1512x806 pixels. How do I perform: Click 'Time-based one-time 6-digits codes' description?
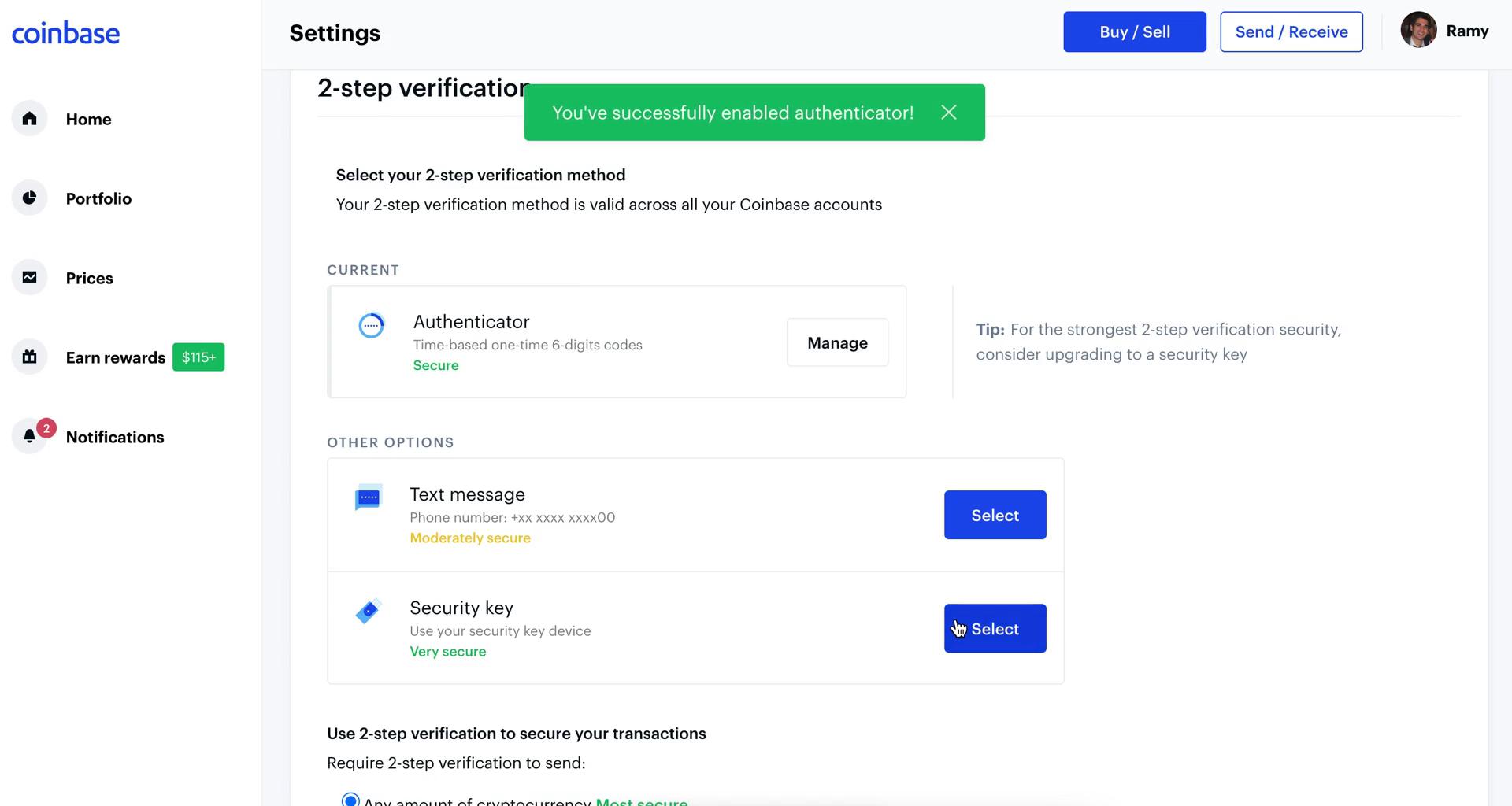[528, 345]
